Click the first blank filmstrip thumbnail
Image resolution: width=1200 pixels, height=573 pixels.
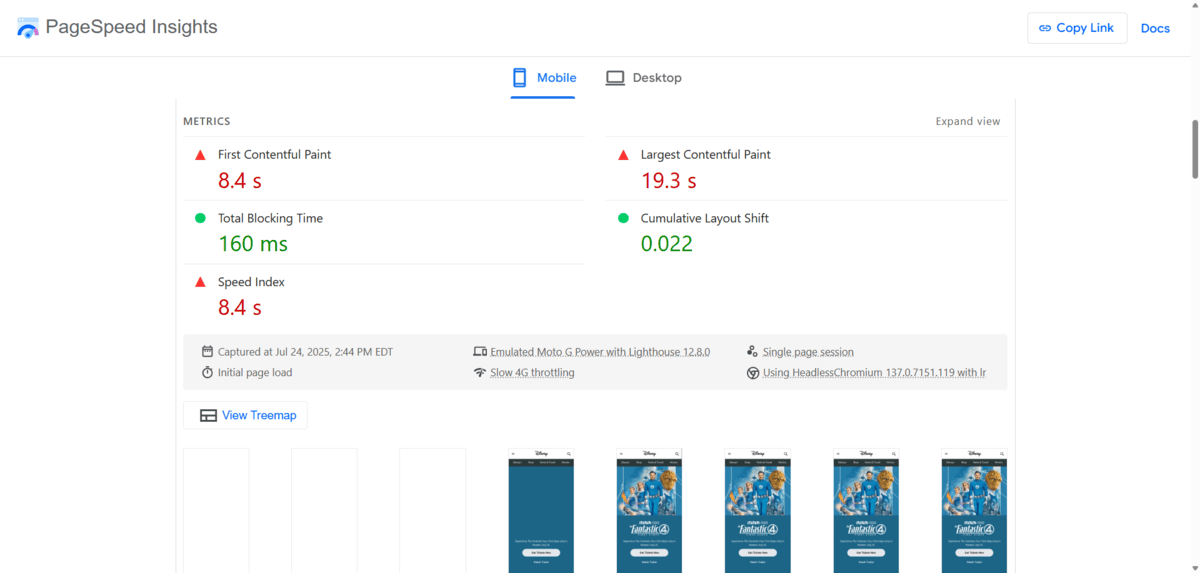click(216, 510)
